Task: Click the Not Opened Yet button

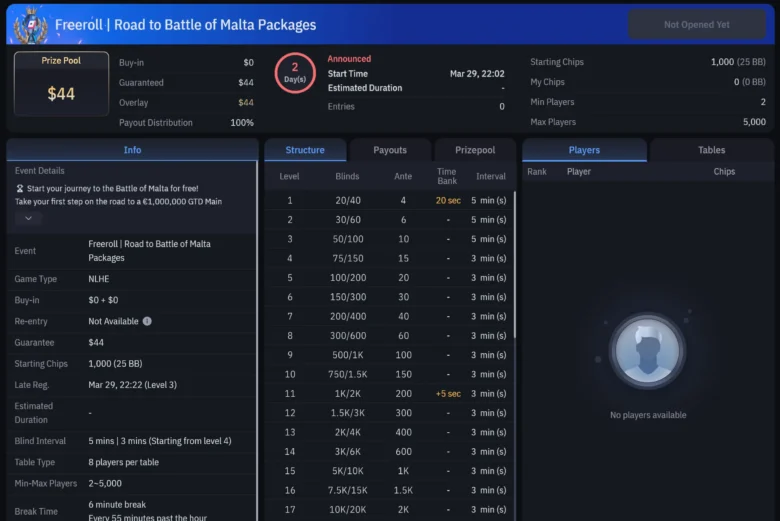Action: 696,24
